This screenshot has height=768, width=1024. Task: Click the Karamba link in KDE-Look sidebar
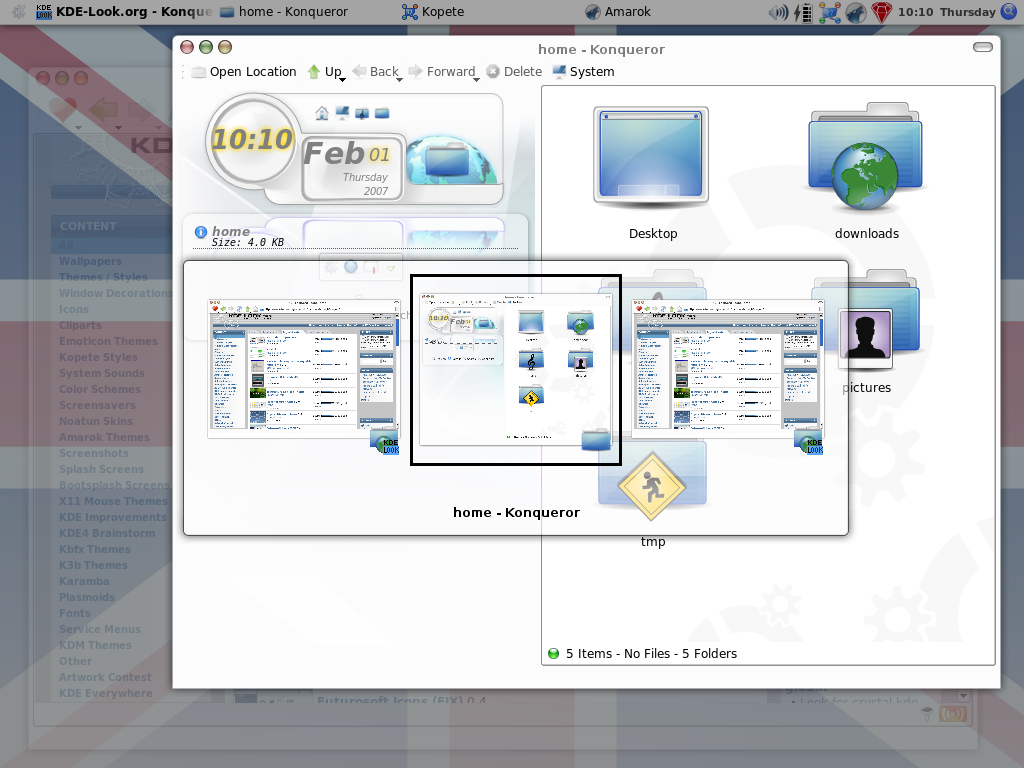pos(84,581)
